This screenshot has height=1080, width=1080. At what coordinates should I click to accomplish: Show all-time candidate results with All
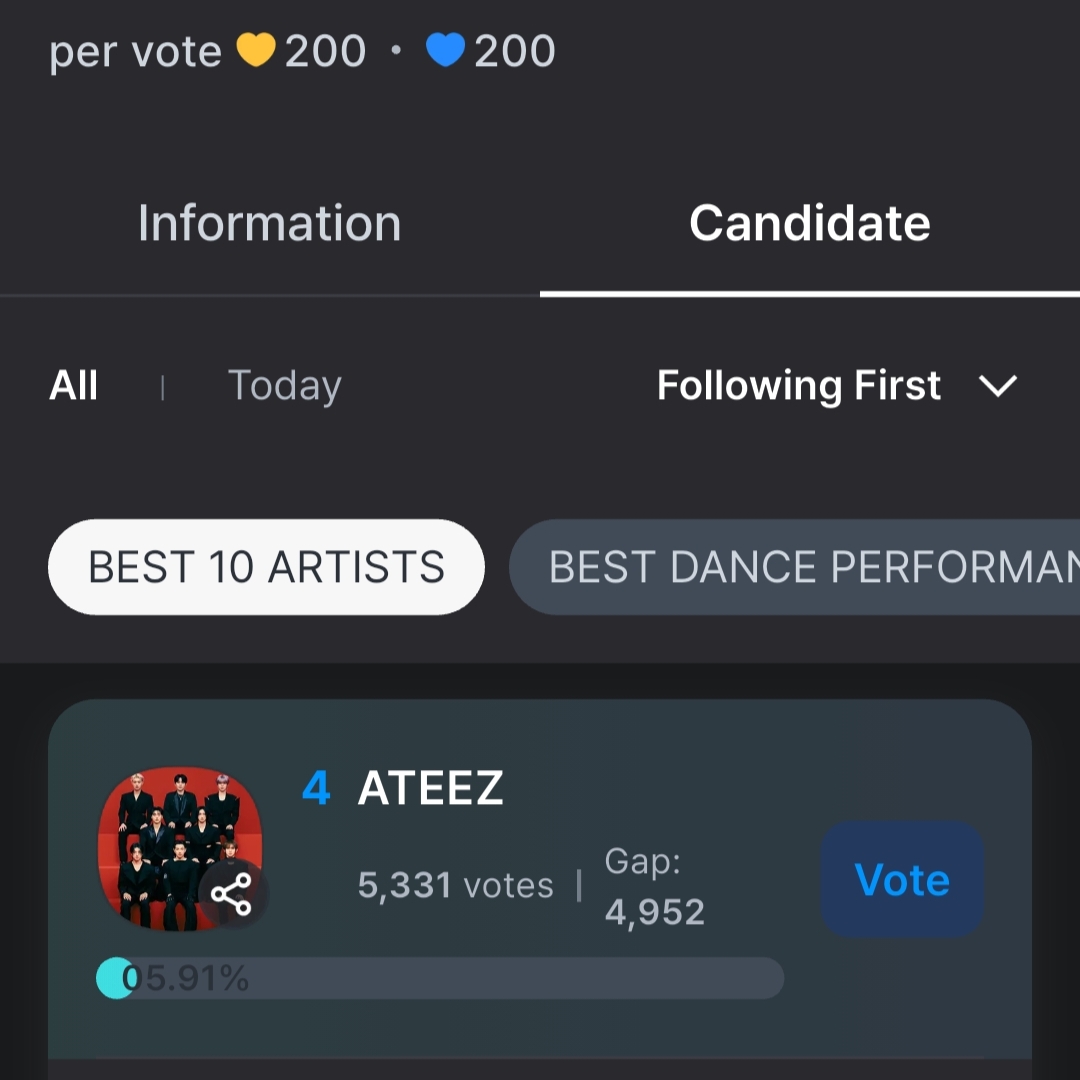coord(74,386)
